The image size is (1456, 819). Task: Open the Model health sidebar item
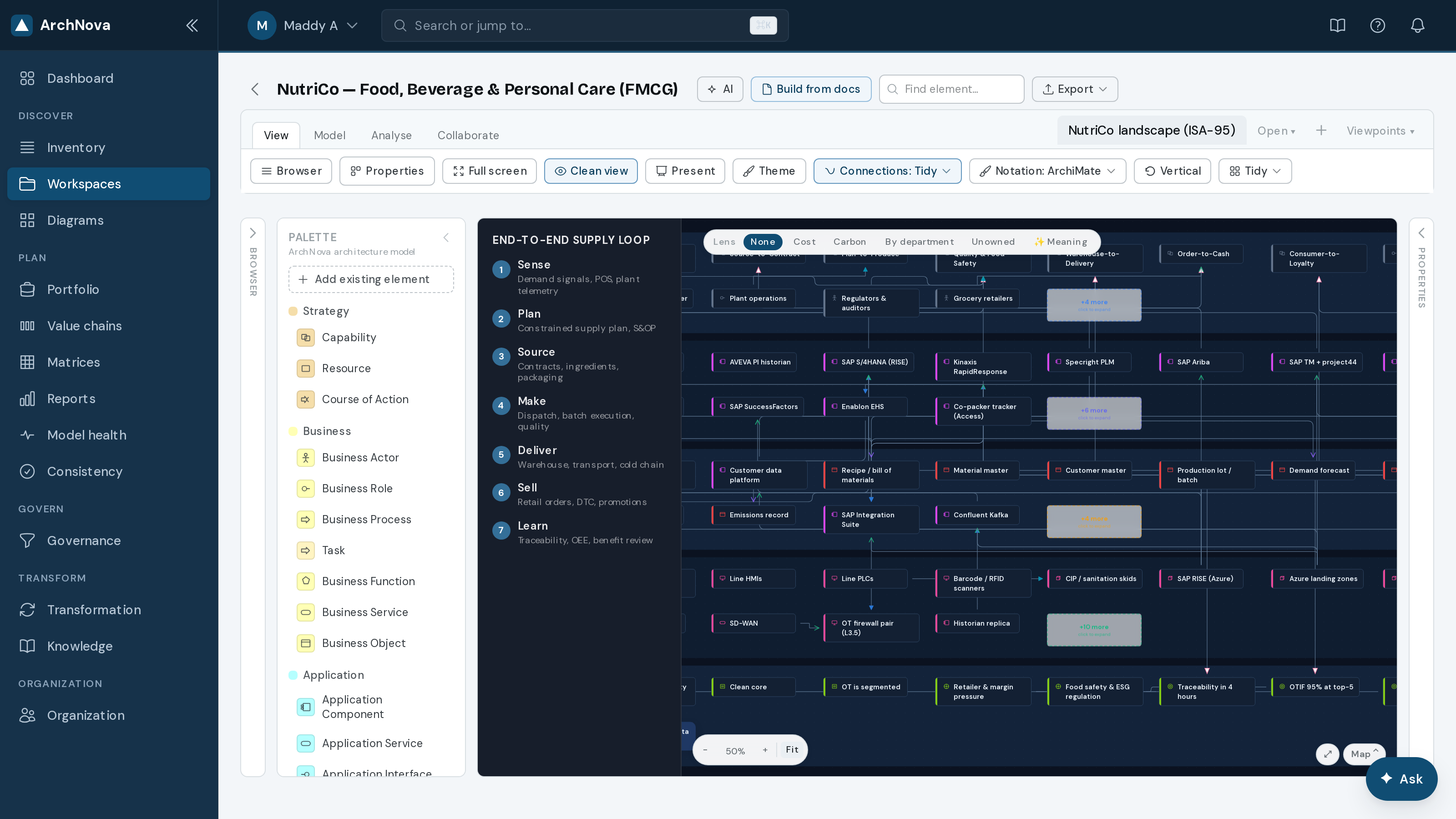point(109,435)
